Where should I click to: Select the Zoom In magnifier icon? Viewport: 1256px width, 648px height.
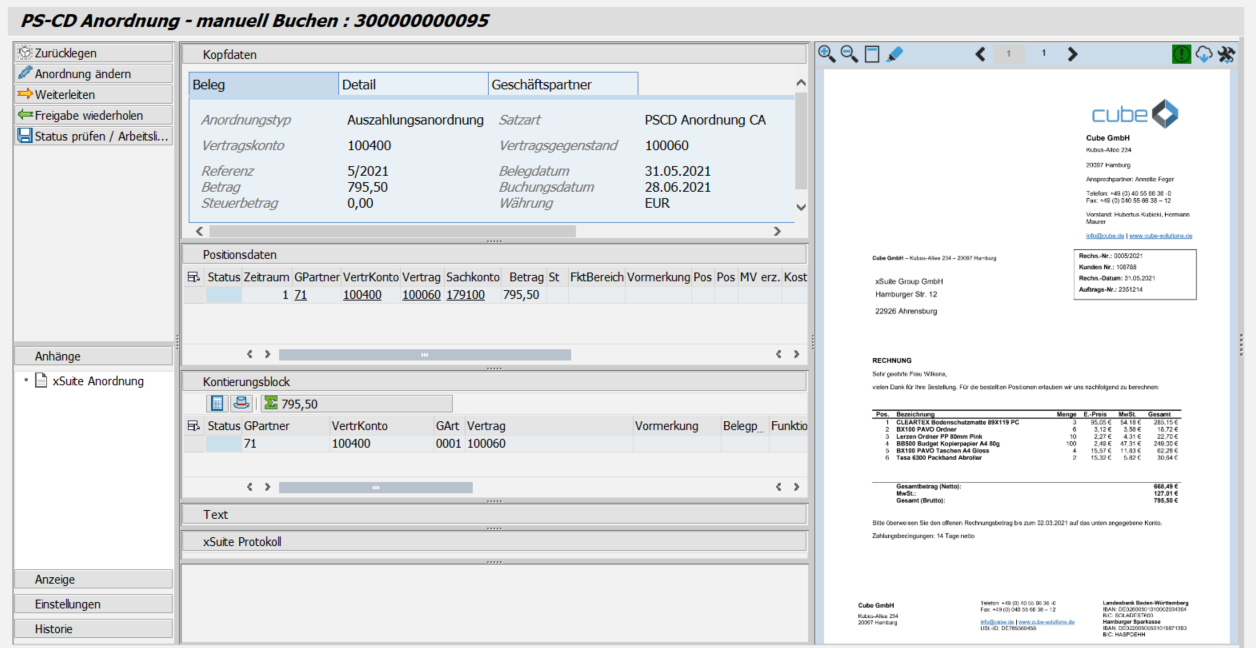826,54
